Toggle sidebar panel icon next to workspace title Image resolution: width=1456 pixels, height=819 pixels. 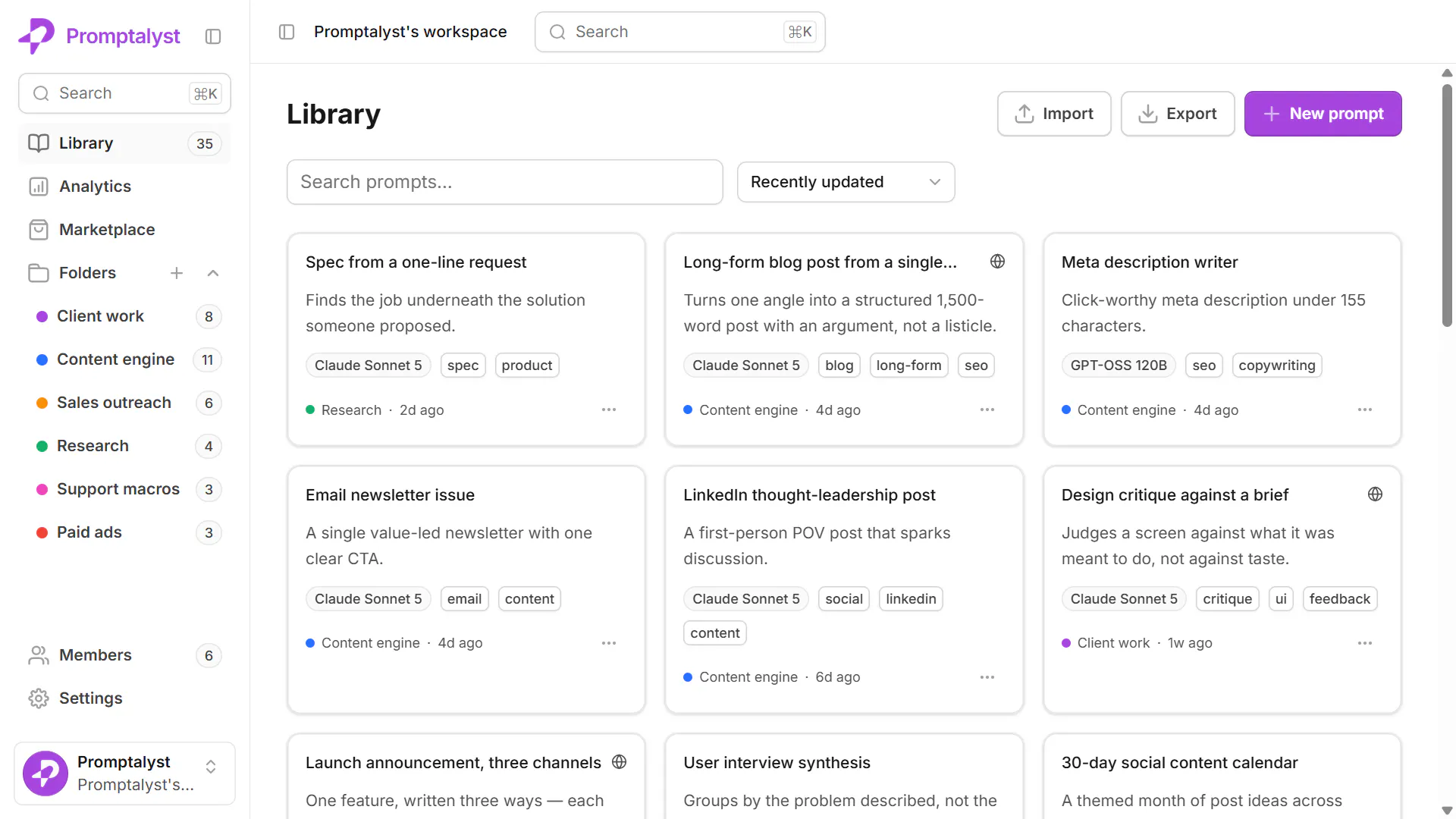(287, 32)
